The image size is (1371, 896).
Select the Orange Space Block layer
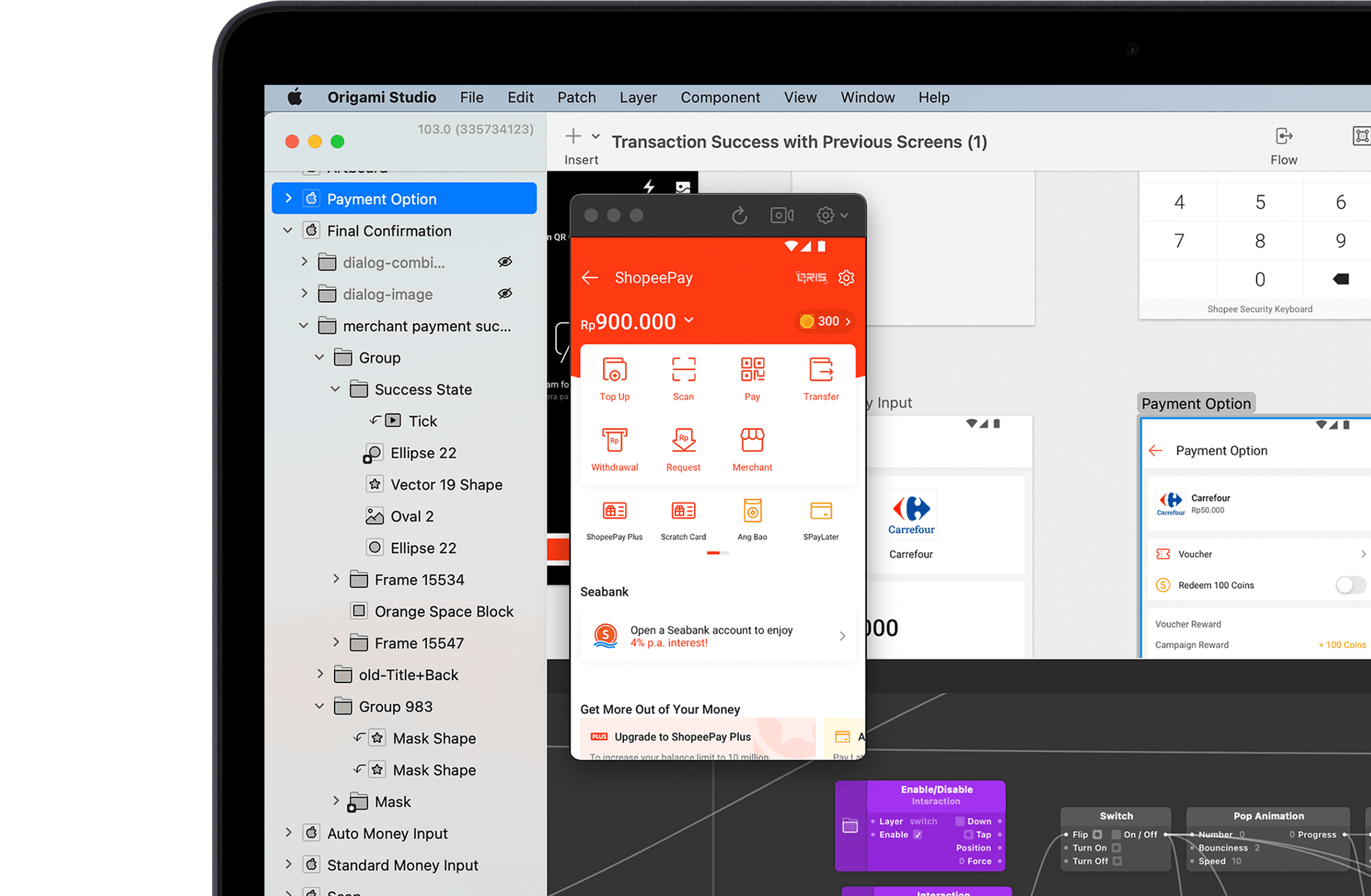click(x=444, y=612)
